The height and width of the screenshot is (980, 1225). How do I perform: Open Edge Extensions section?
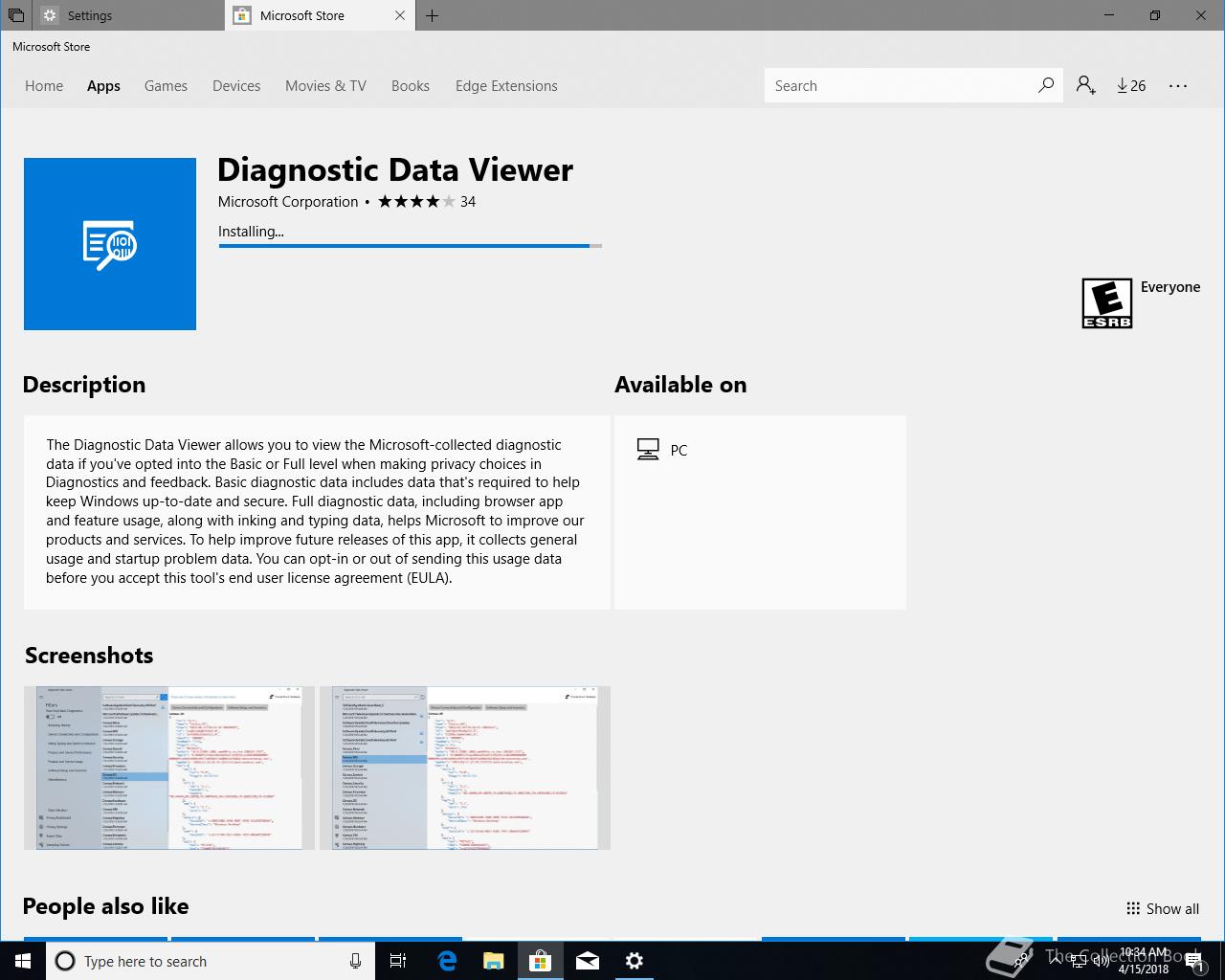(506, 86)
